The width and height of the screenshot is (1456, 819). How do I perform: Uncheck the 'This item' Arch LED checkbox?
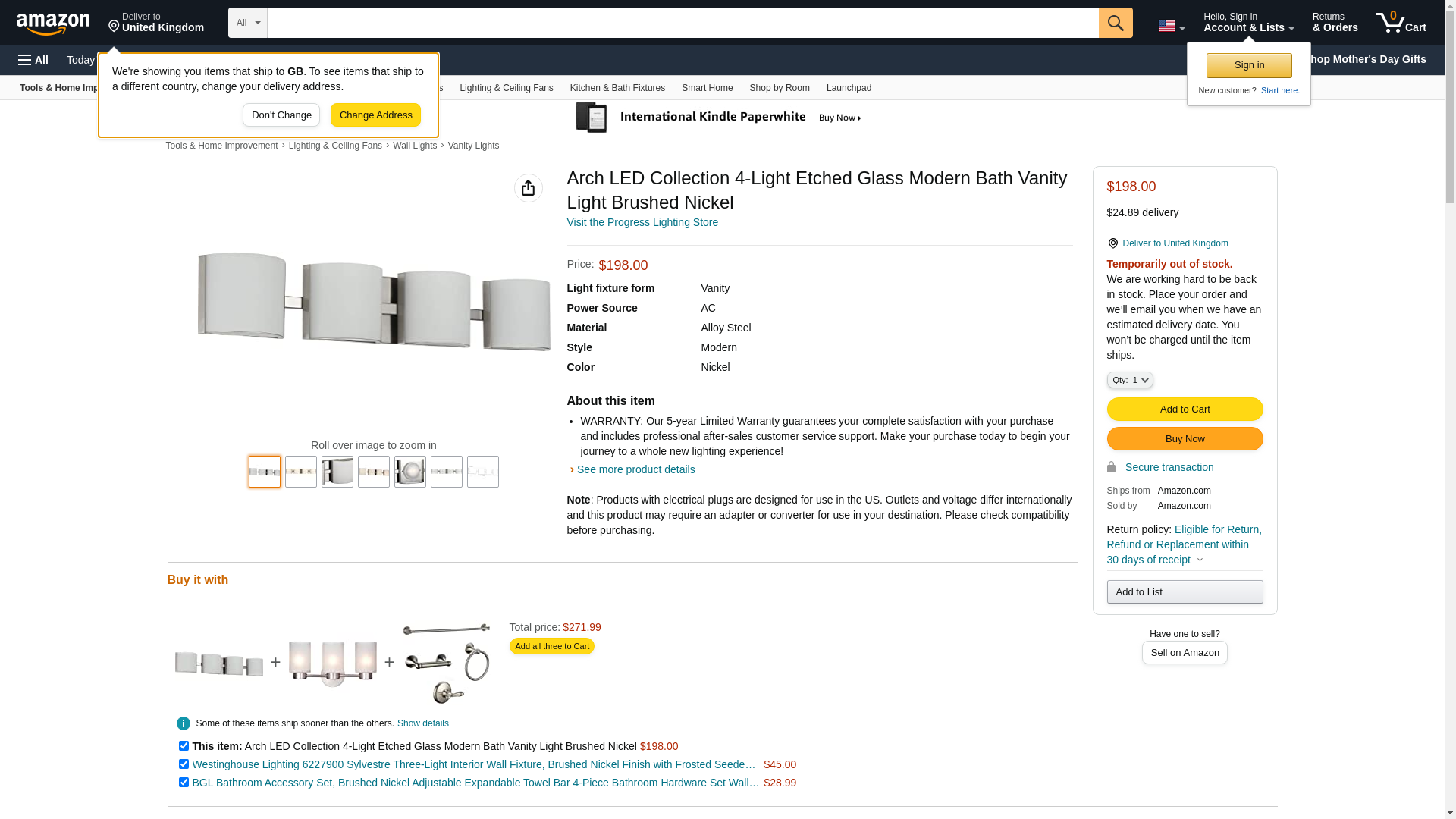(184, 746)
